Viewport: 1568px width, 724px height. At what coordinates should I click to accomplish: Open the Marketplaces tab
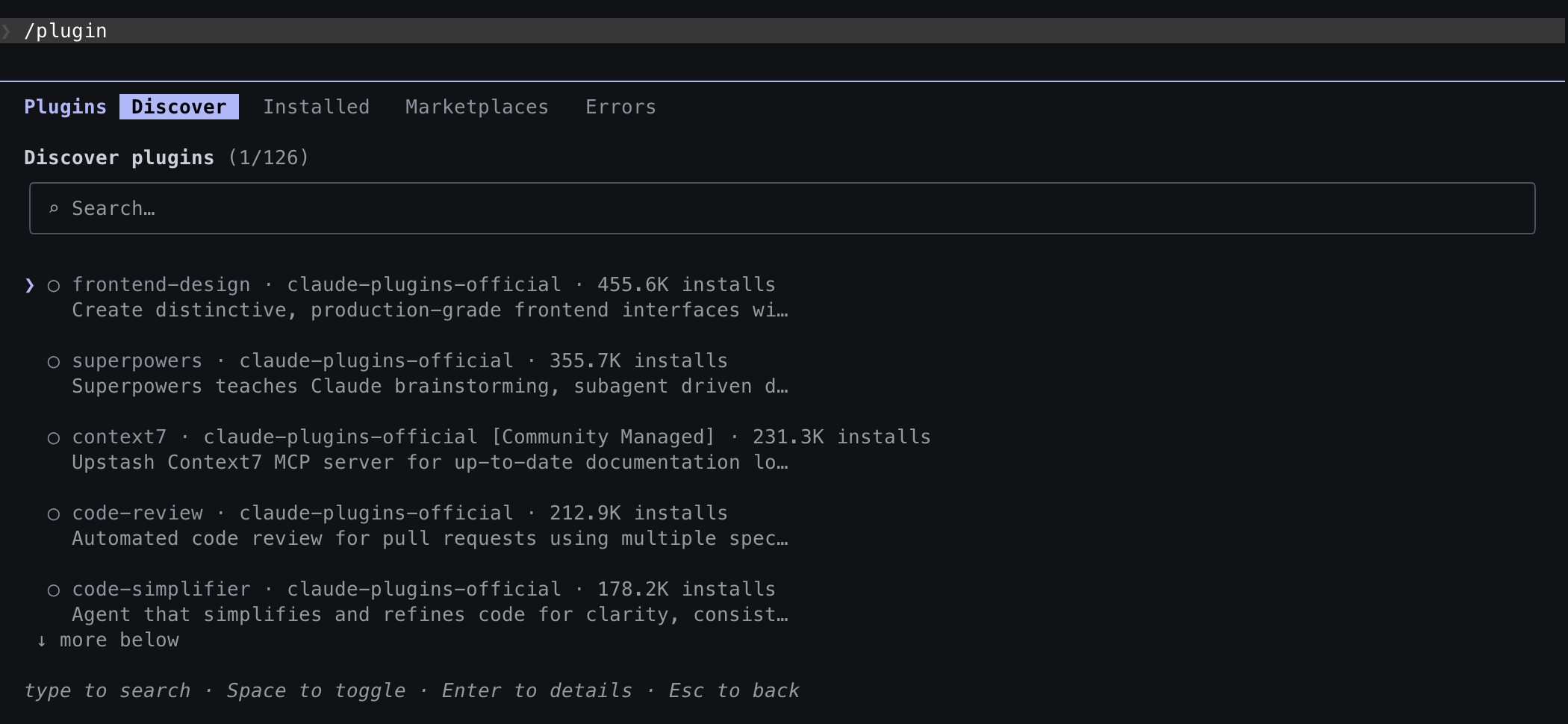click(x=477, y=107)
